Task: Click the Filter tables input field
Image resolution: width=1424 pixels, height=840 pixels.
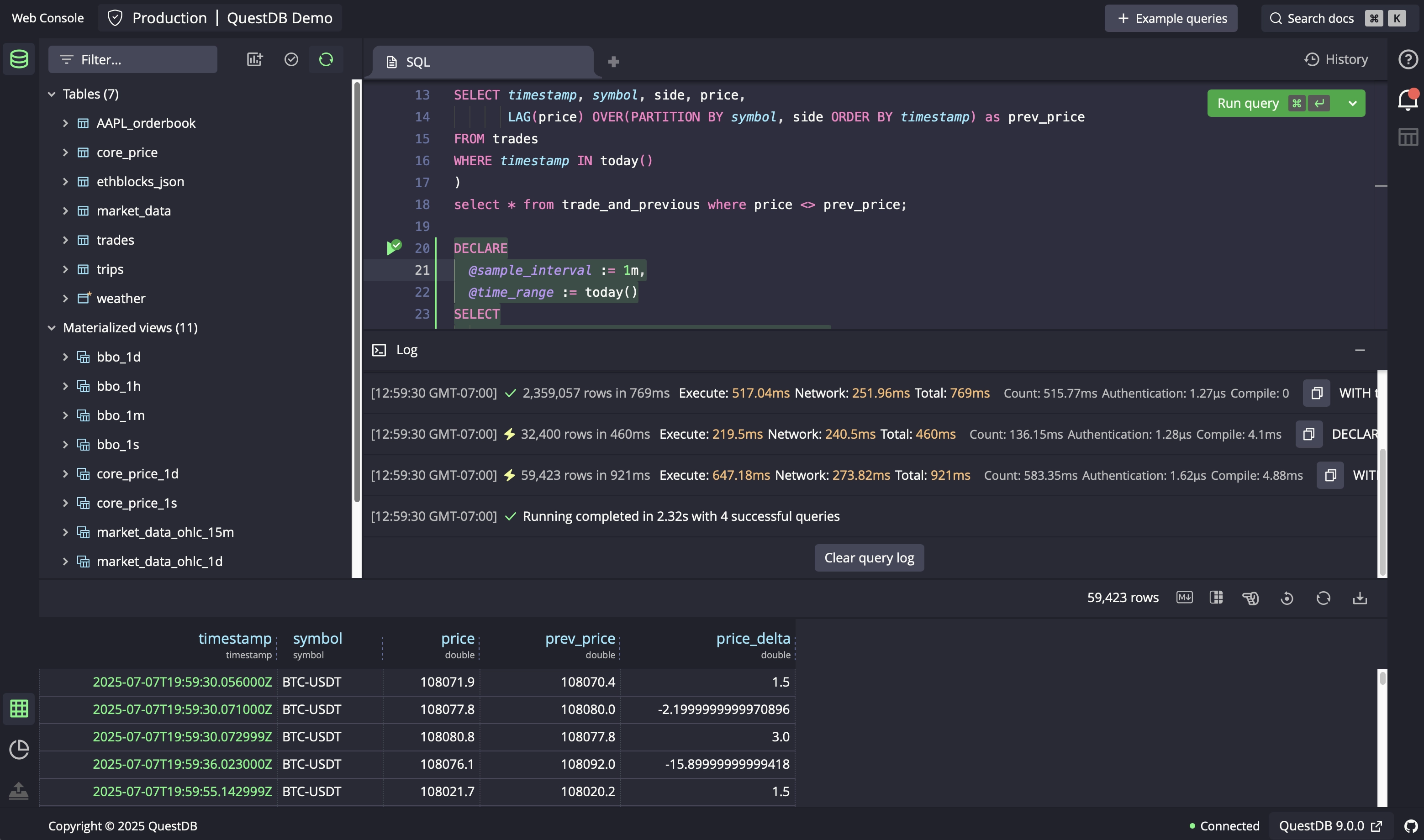Action: click(x=132, y=59)
